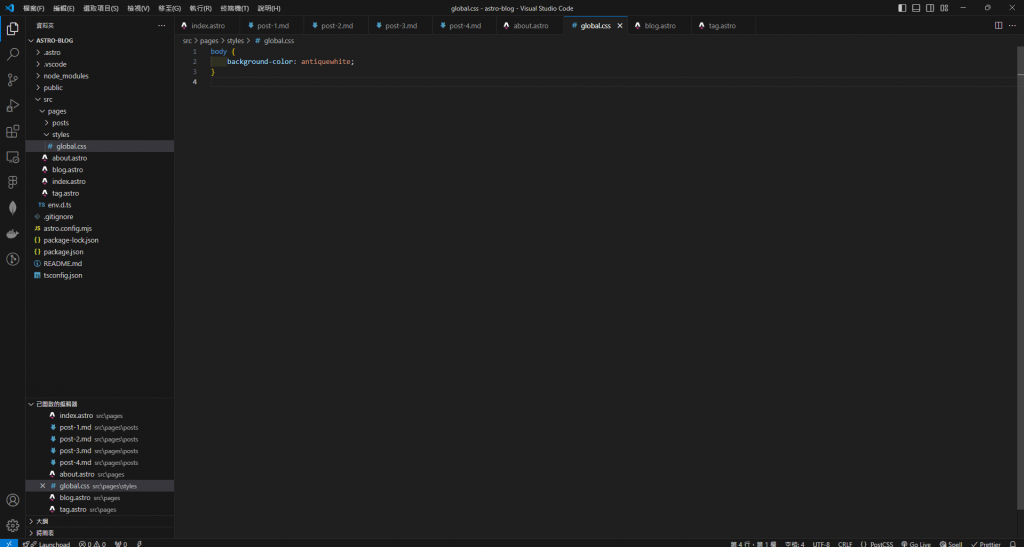Screen dimensions: 1024x547
Task: Open editor More Actions ellipsis menu
Action: [x=1013, y=25]
